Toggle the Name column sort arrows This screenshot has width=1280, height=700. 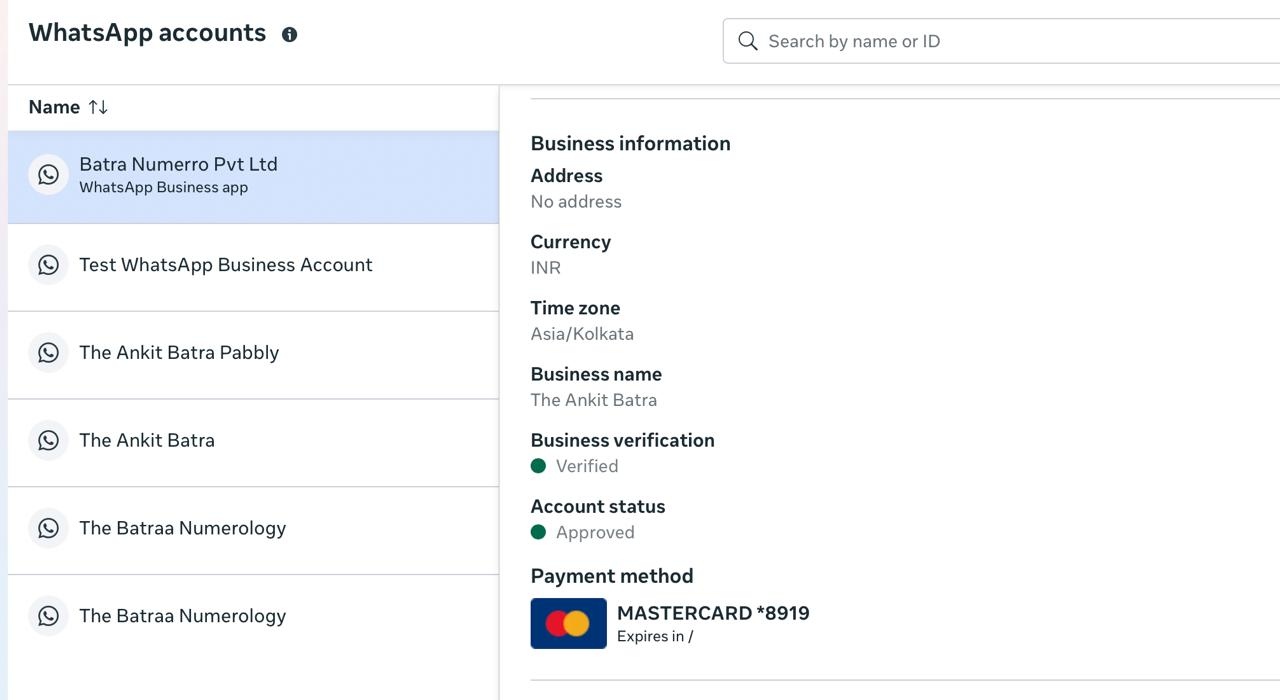coord(98,107)
